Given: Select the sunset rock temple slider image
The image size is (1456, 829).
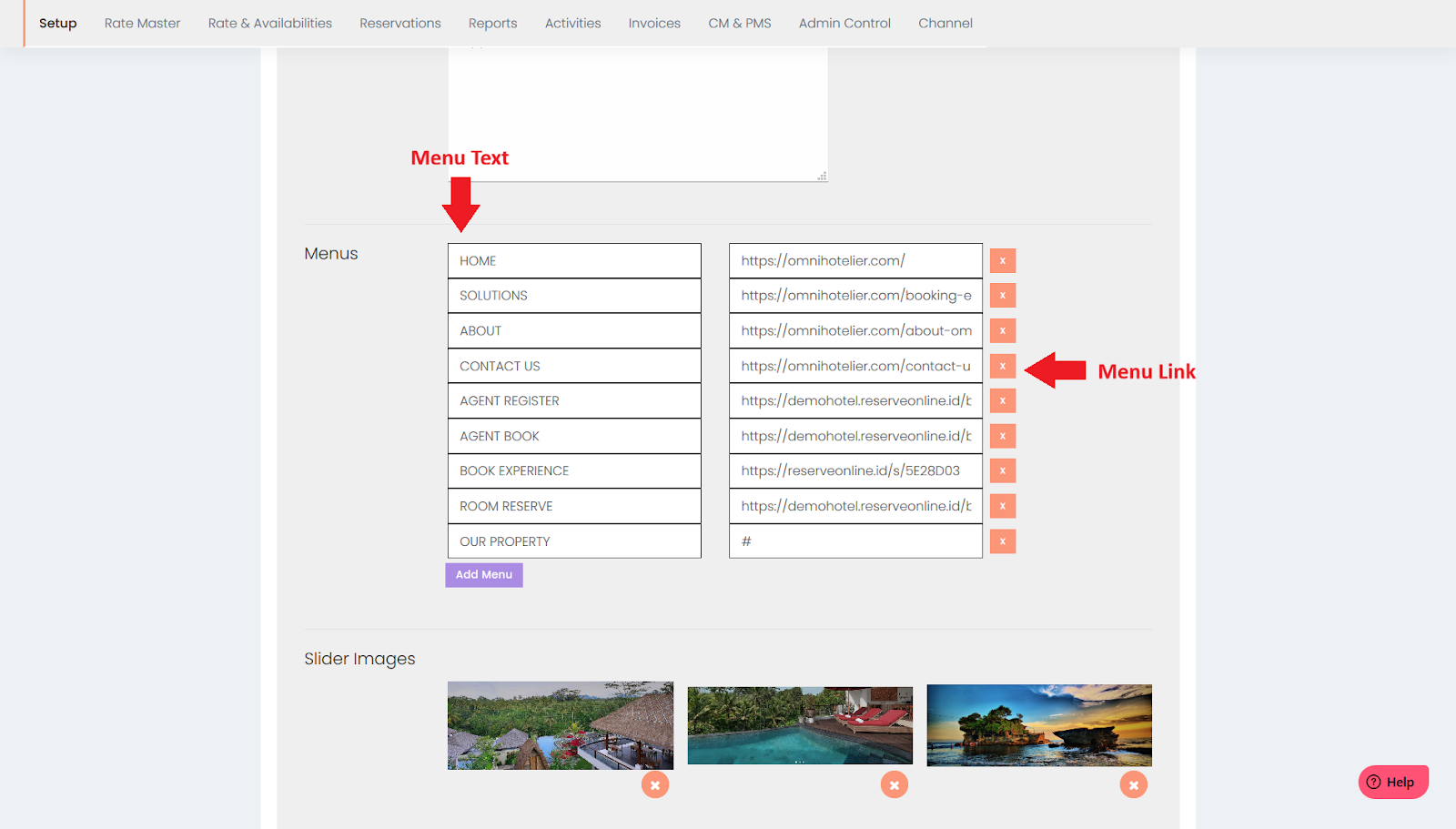Looking at the screenshot, I should pos(1039,725).
